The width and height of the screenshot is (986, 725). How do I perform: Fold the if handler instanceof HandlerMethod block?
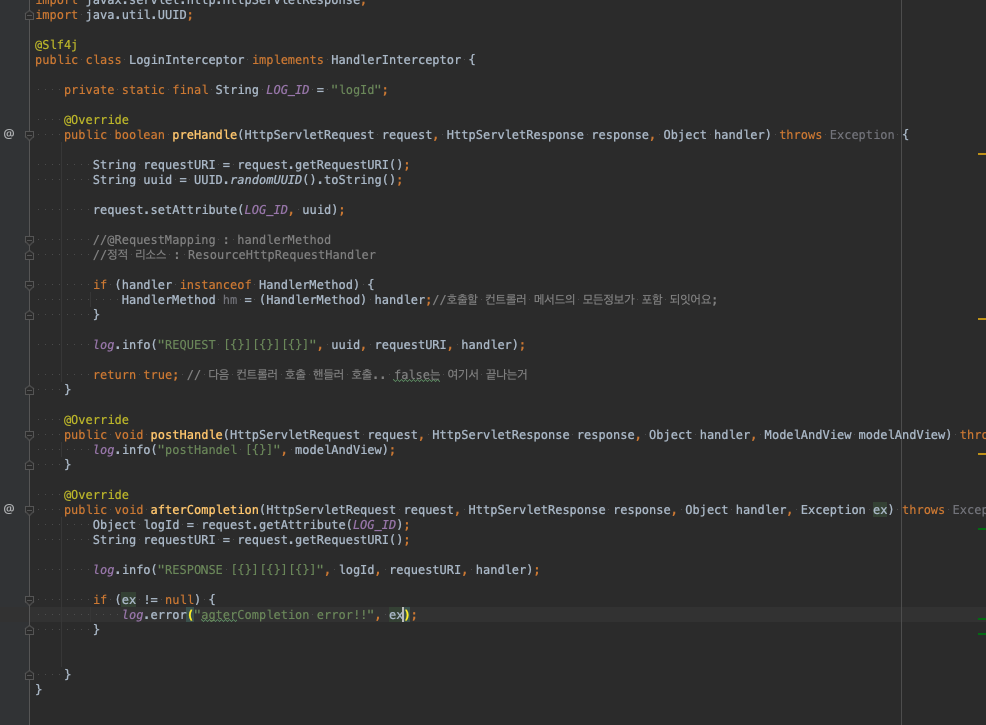point(29,285)
